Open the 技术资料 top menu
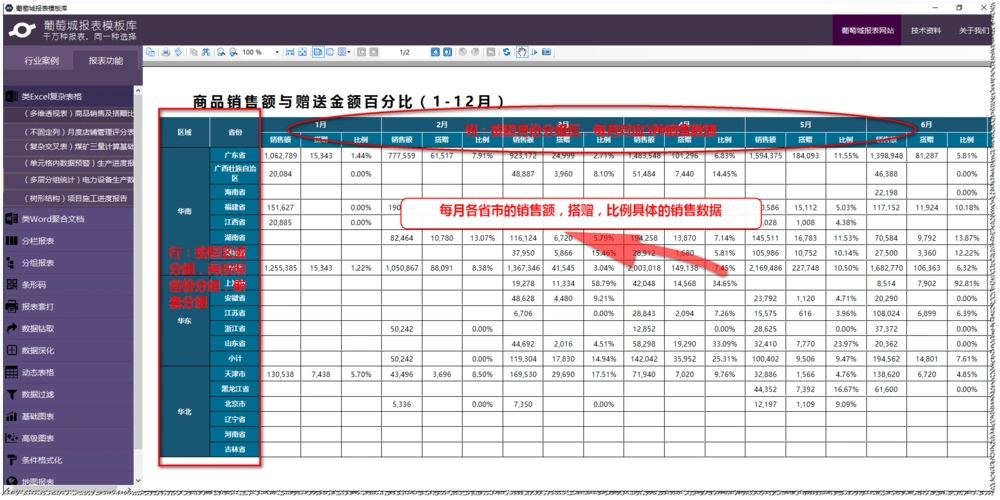1000x500 pixels. click(925, 30)
